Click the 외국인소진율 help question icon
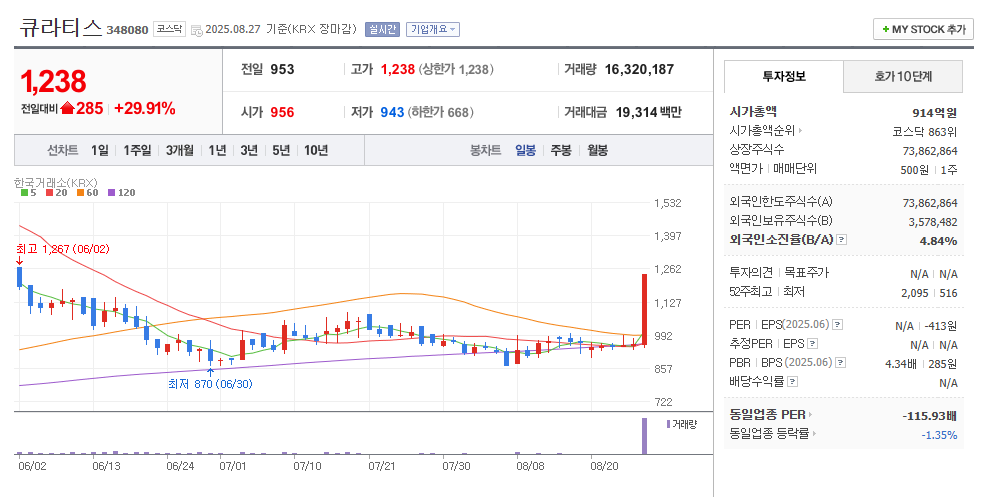The height and width of the screenshot is (497, 993). click(x=842, y=239)
